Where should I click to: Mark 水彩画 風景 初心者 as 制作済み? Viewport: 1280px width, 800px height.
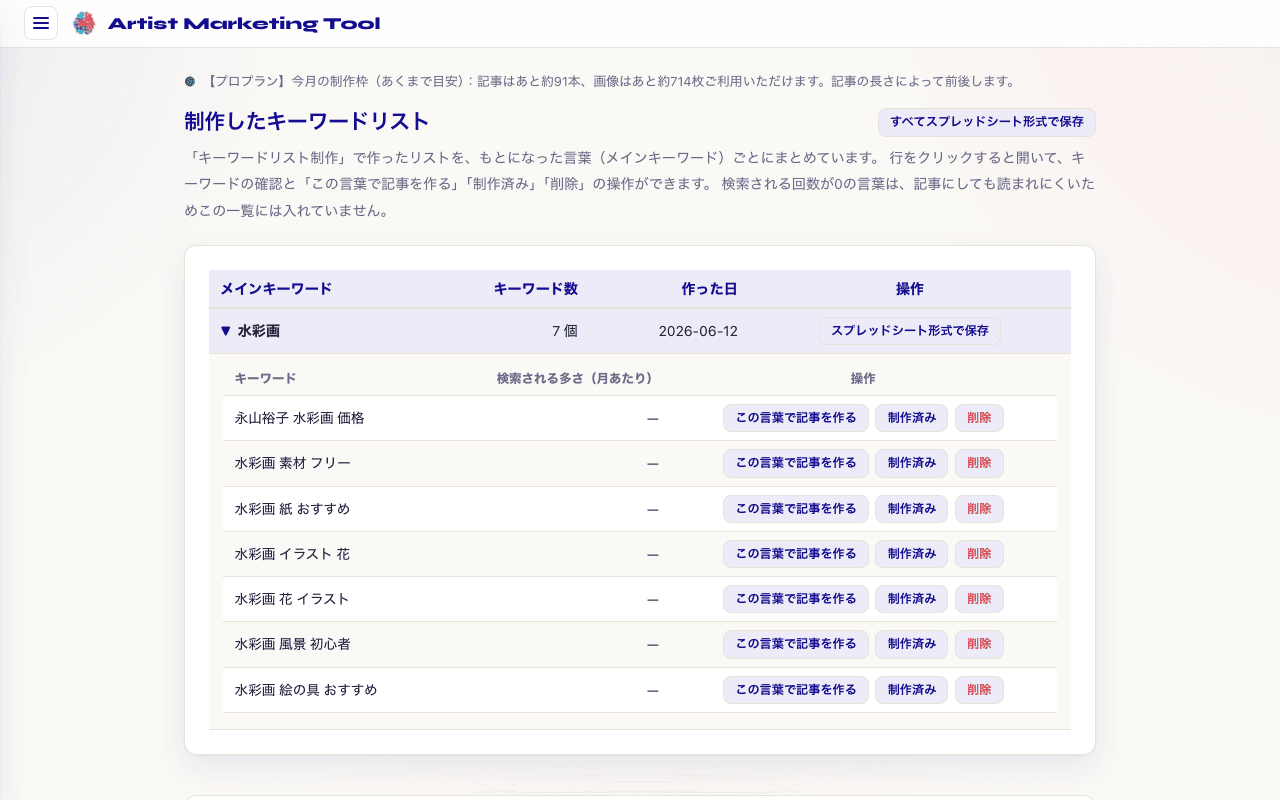click(912, 644)
